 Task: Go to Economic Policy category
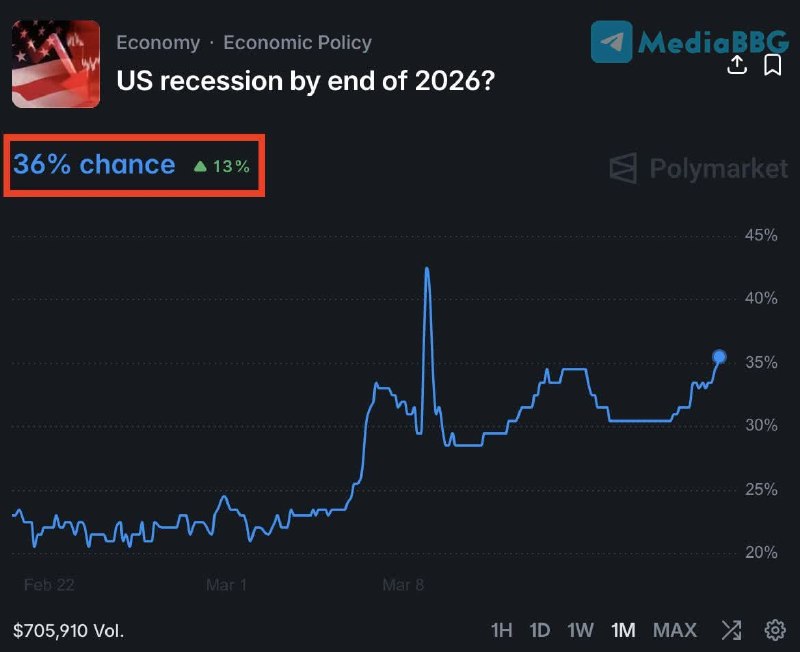click(x=297, y=43)
